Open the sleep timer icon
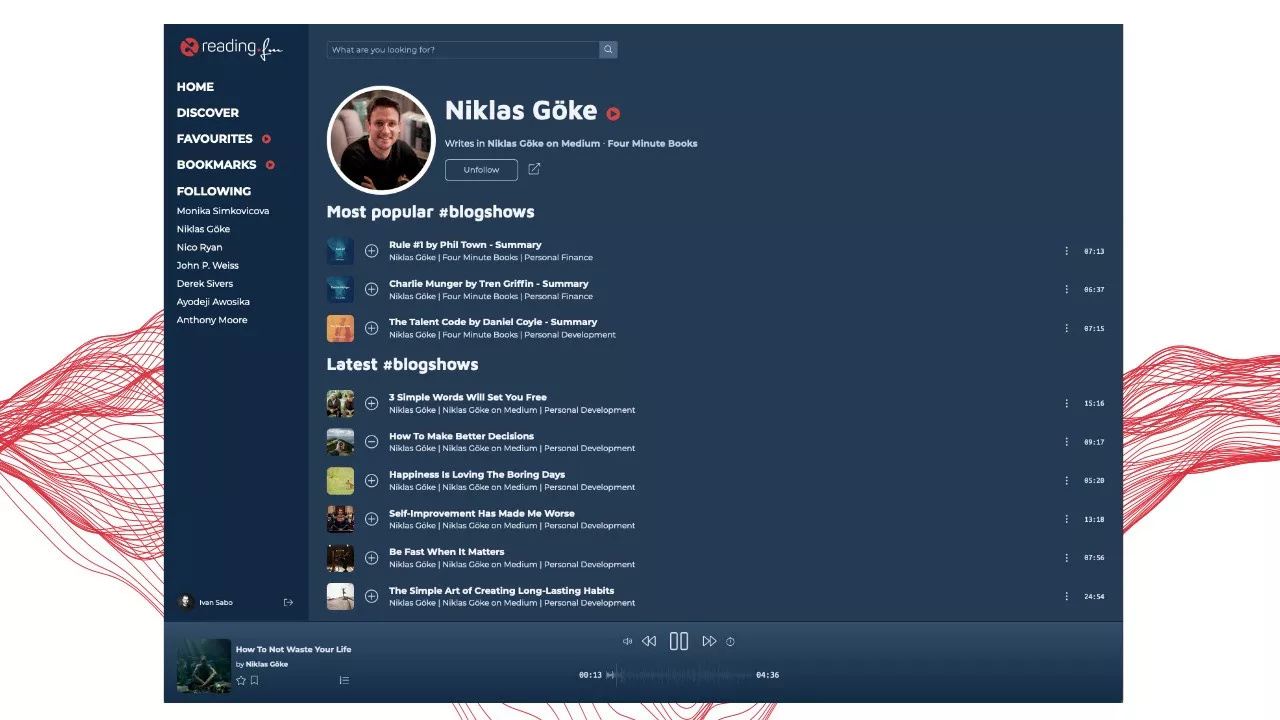Image resolution: width=1280 pixels, height=720 pixels. point(730,641)
